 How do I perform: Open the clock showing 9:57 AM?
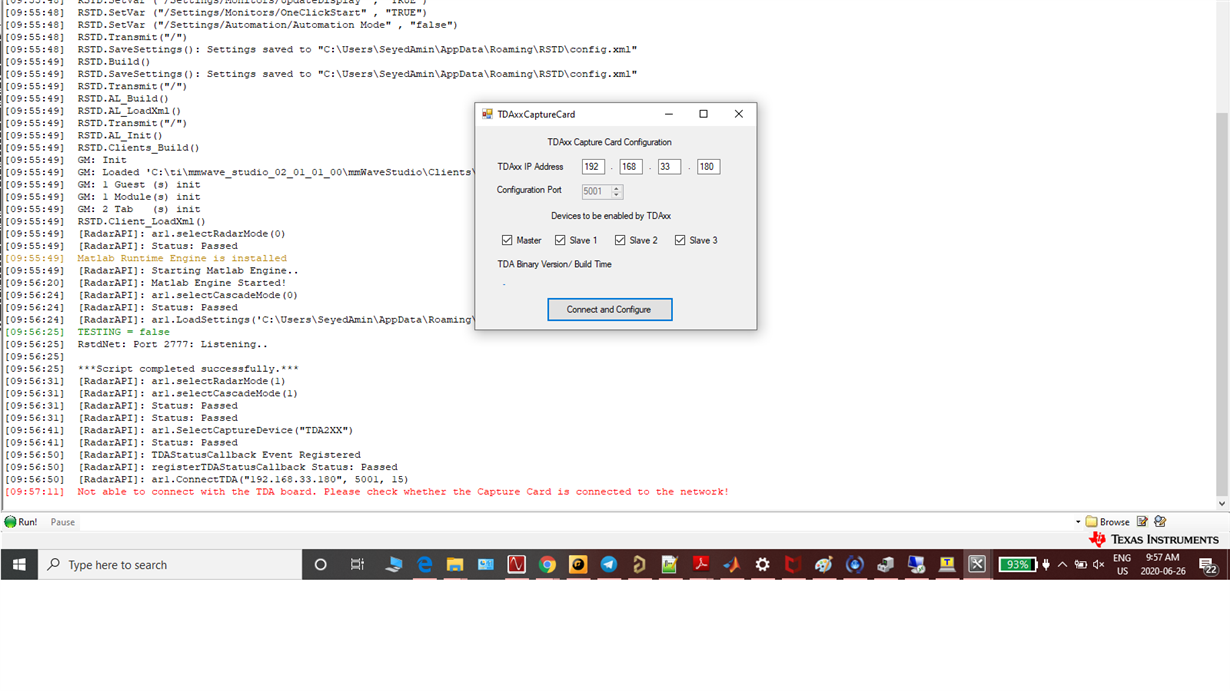[1162, 564]
